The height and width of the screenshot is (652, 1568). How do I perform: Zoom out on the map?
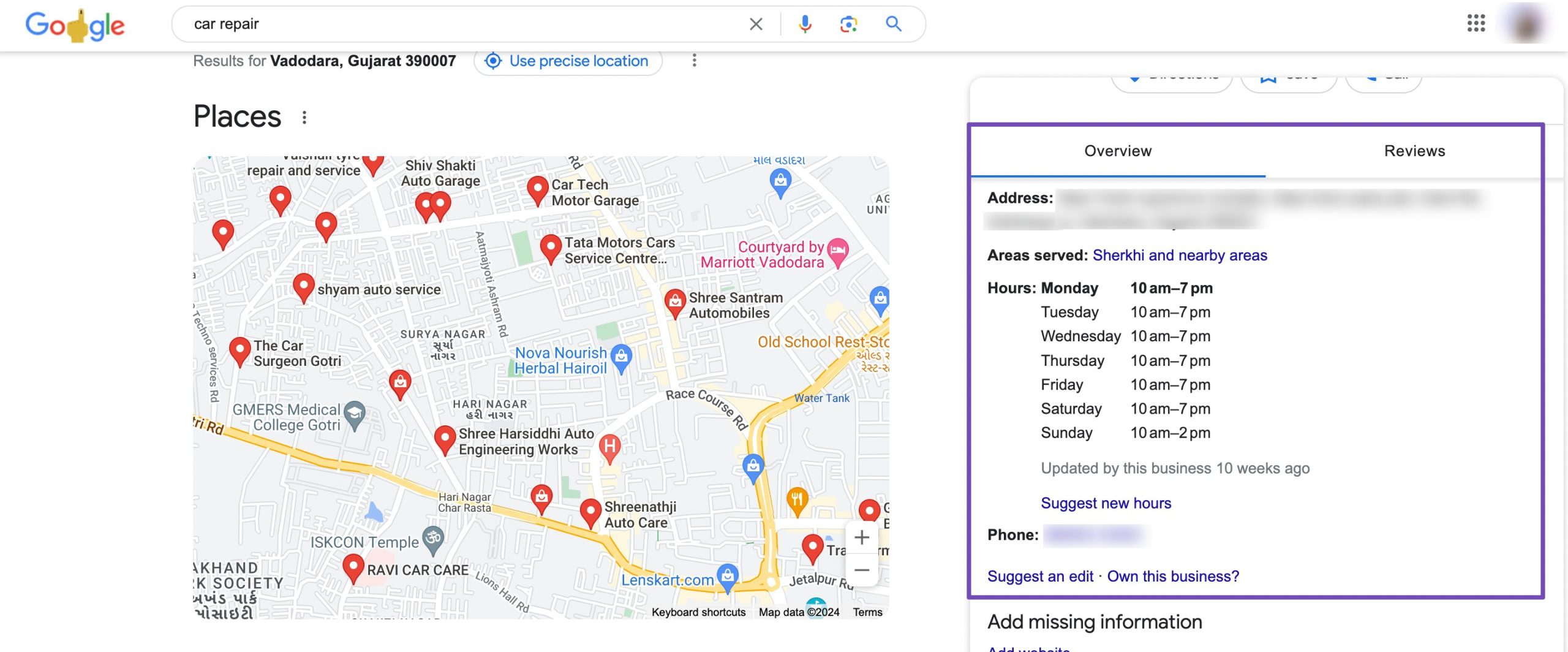(862, 570)
